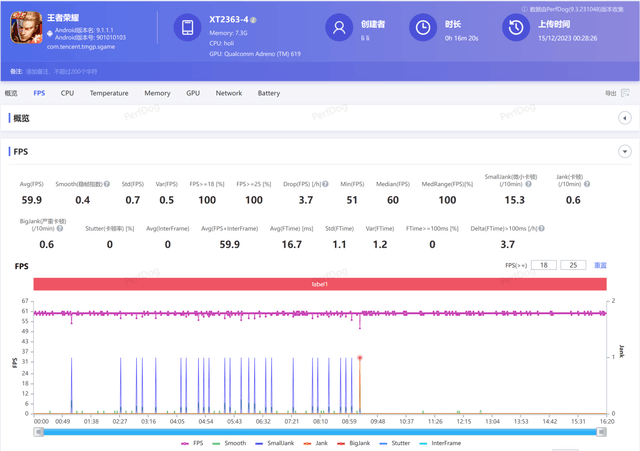The image size is (640, 451).
Task: Click info icon next to XT2363-4
Action: tap(254, 19)
